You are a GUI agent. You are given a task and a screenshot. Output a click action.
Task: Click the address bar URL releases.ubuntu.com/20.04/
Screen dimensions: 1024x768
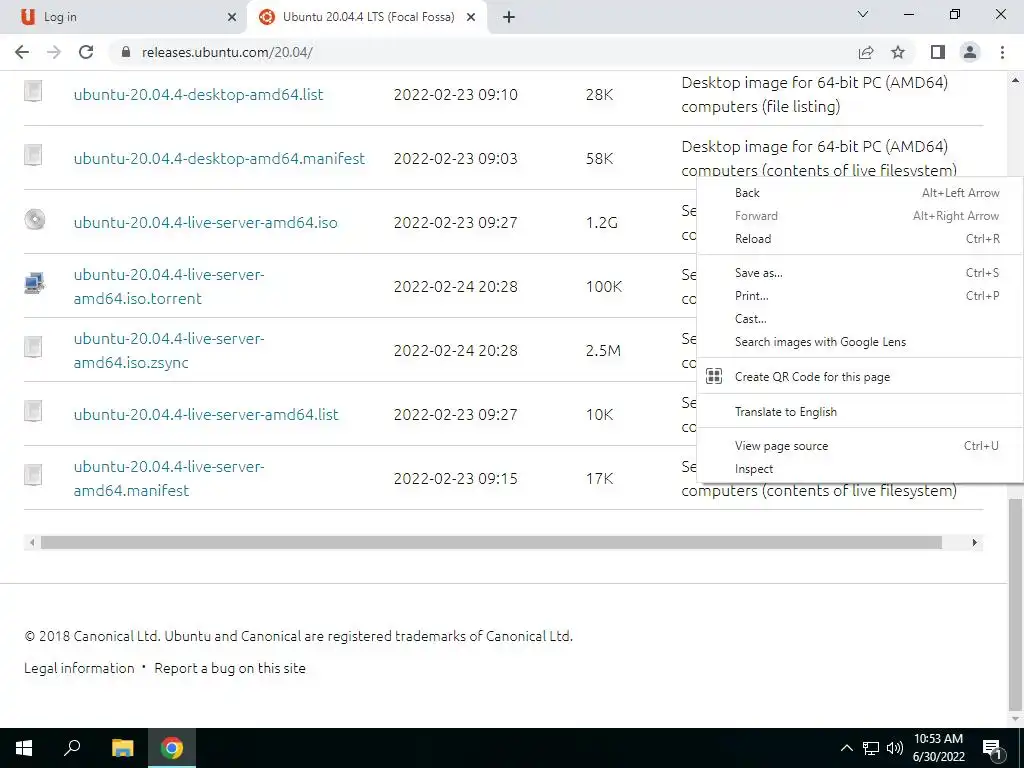point(227,52)
